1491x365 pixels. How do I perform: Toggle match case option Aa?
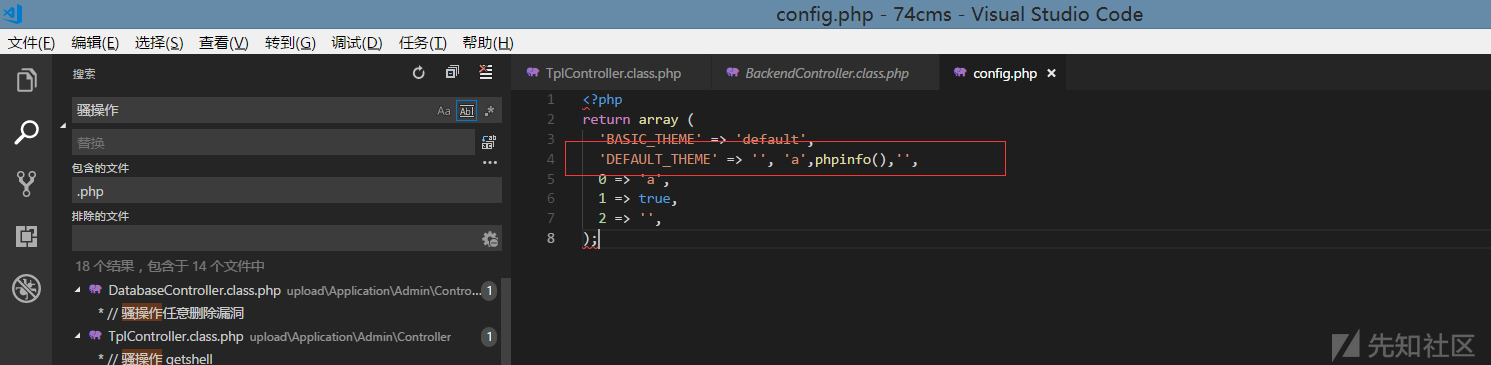coord(444,111)
